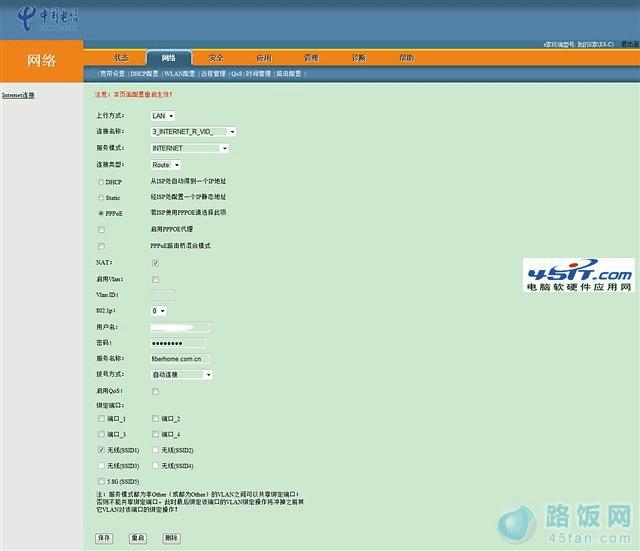This screenshot has width=640, height=551.
Task: Open the 帮助 help tab
Action: coord(407,58)
